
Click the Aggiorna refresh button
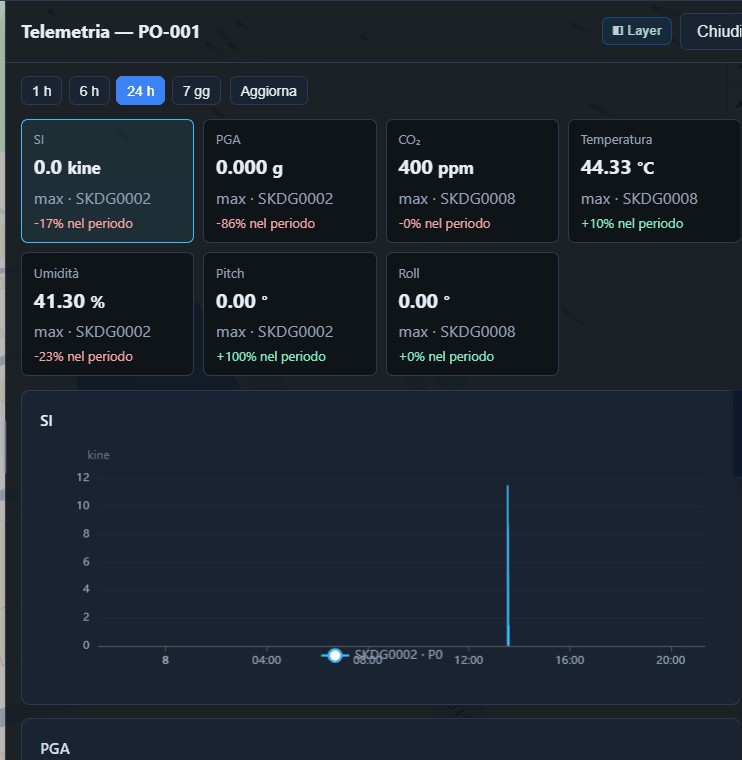pyautogui.click(x=268, y=91)
